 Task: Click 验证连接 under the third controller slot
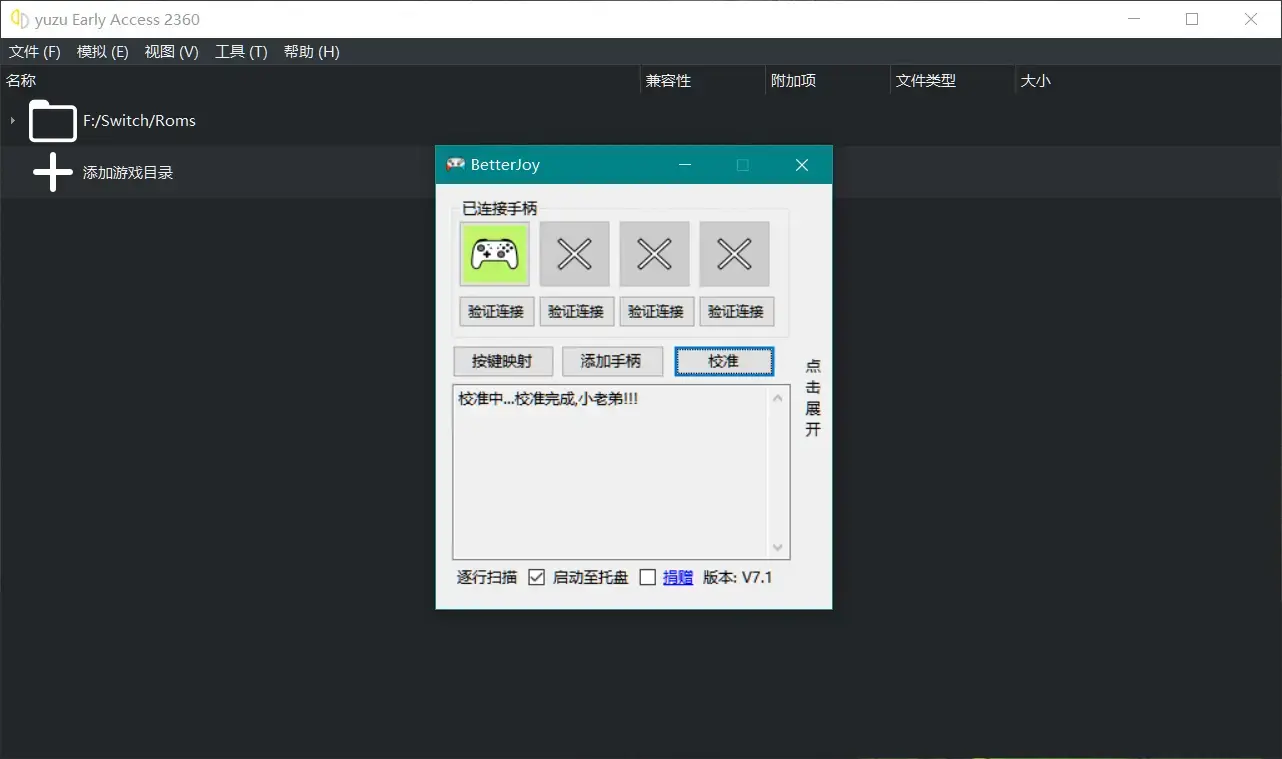click(x=656, y=312)
